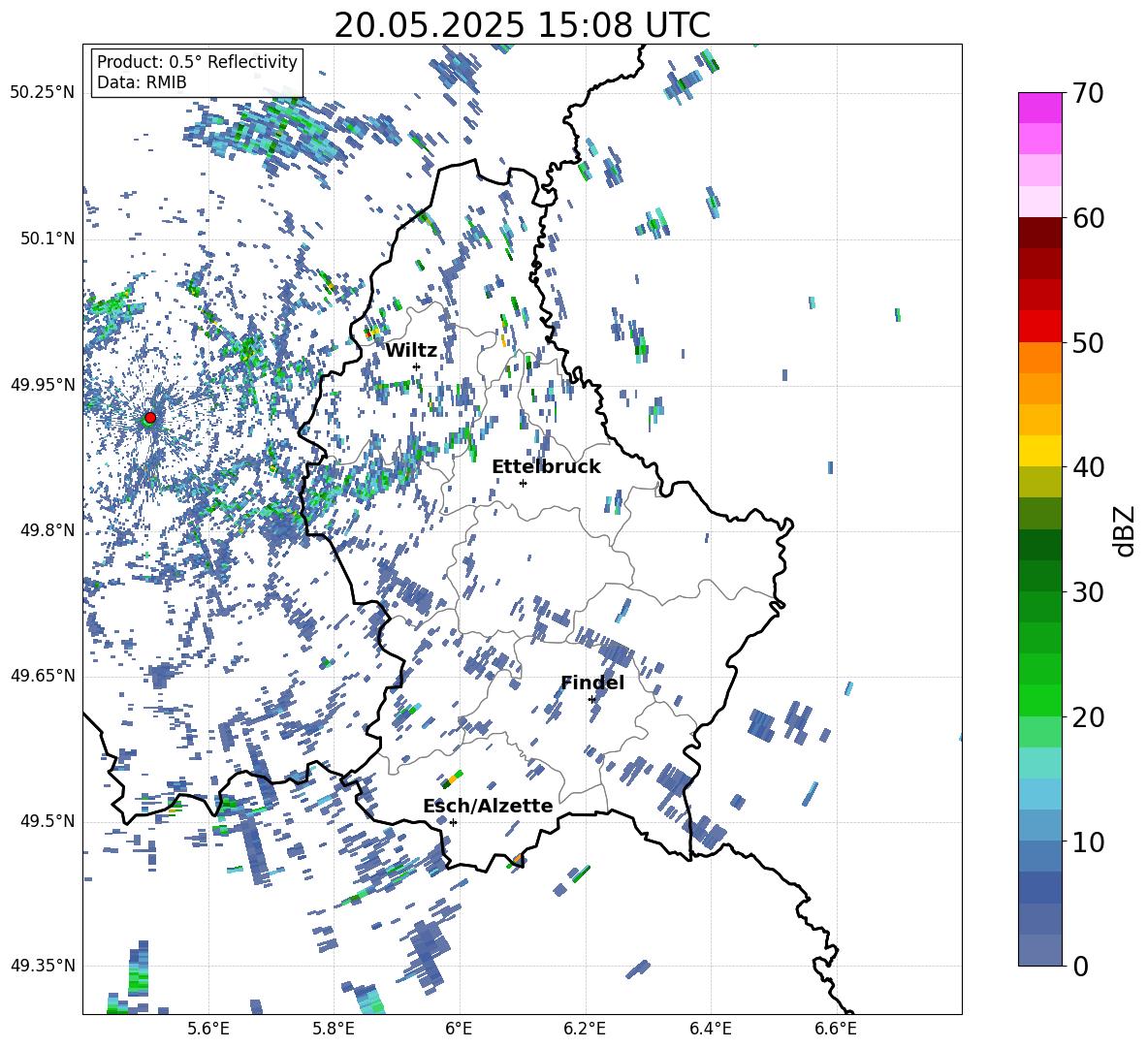Click the 'Esch/Alzette' city label
The height and width of the screenshot is (1048, 1148).
click(488, 806)
